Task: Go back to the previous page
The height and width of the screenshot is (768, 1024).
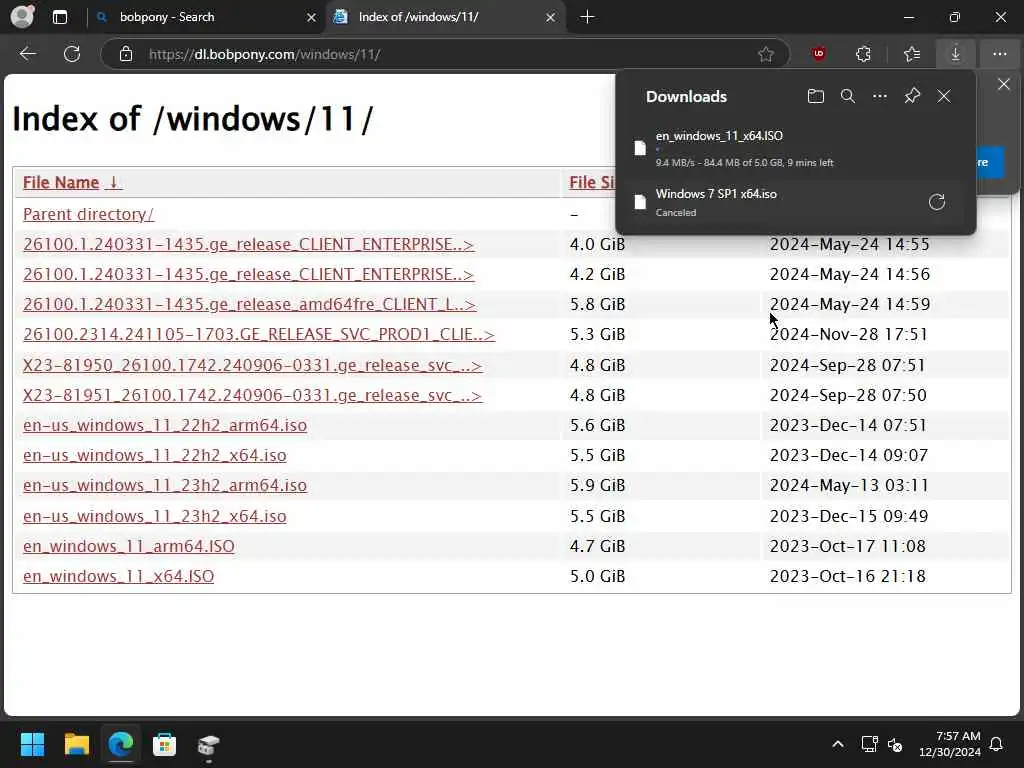Action: (x=27, y=54)
